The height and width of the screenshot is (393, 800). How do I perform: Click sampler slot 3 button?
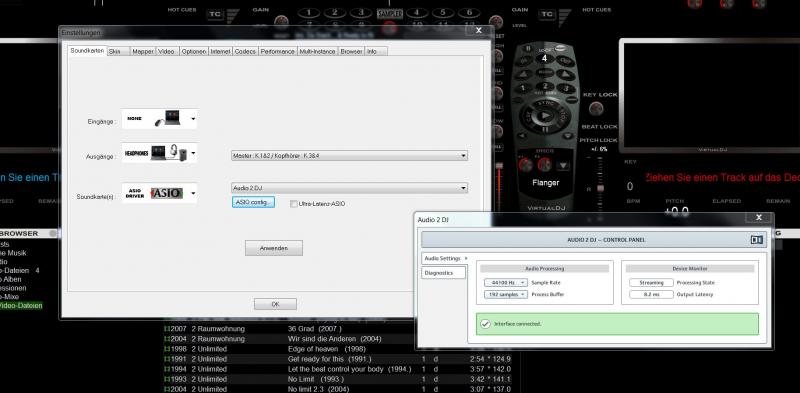click(361, 13)
